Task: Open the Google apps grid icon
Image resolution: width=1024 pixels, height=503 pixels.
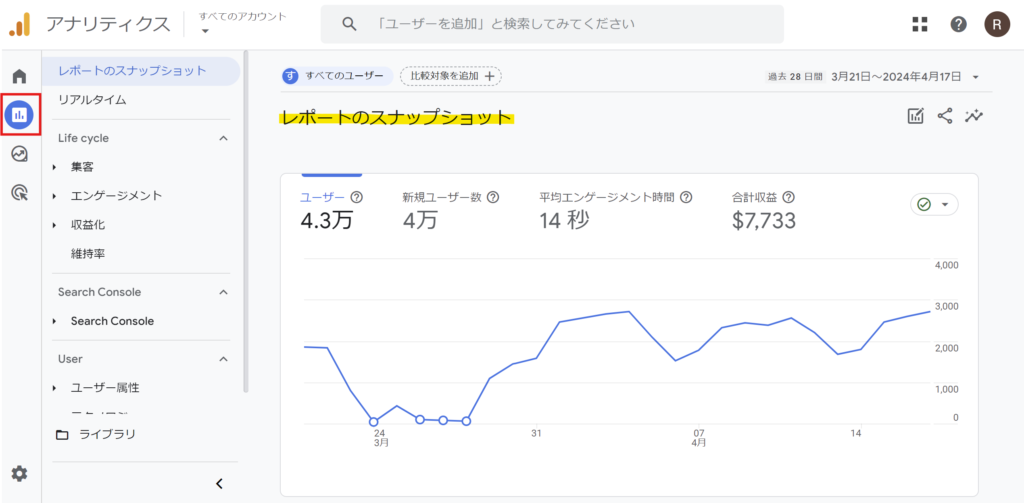Action: click(920, 24)
